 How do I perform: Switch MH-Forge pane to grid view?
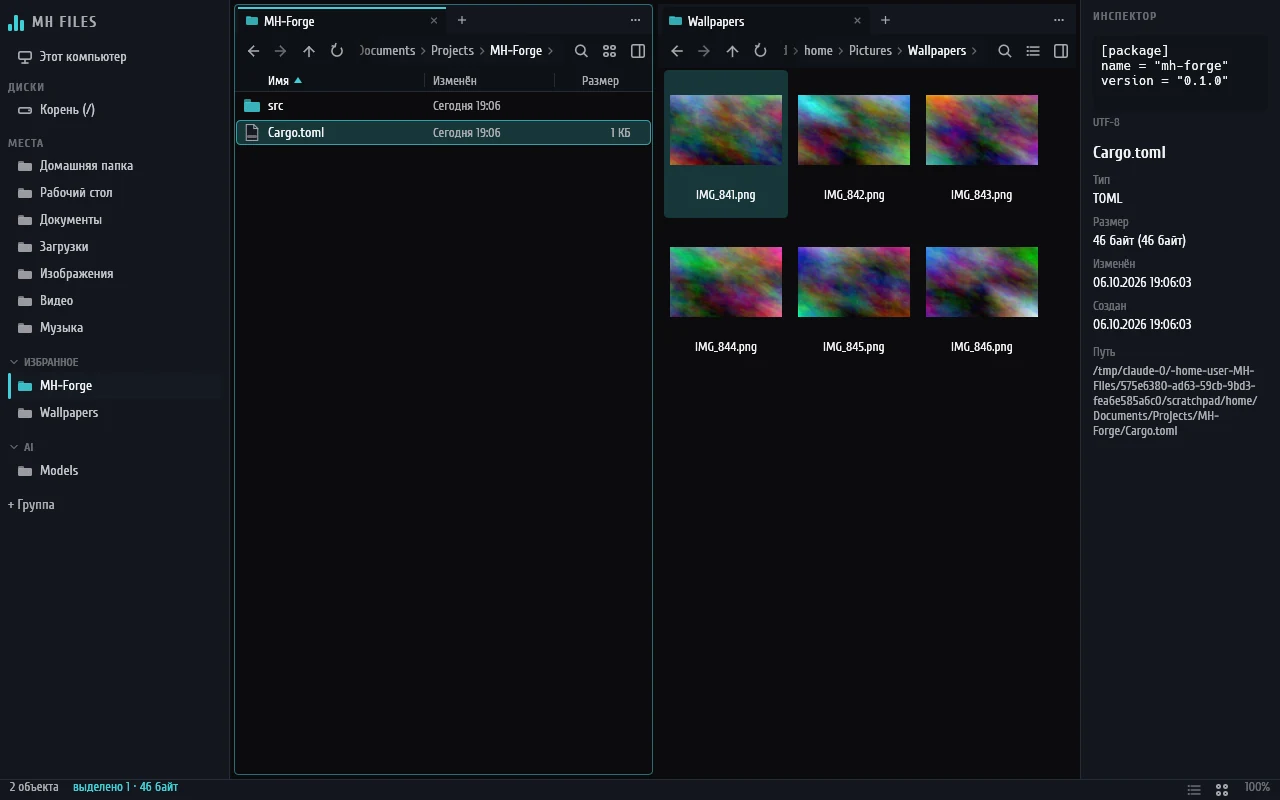pos(609,51)
